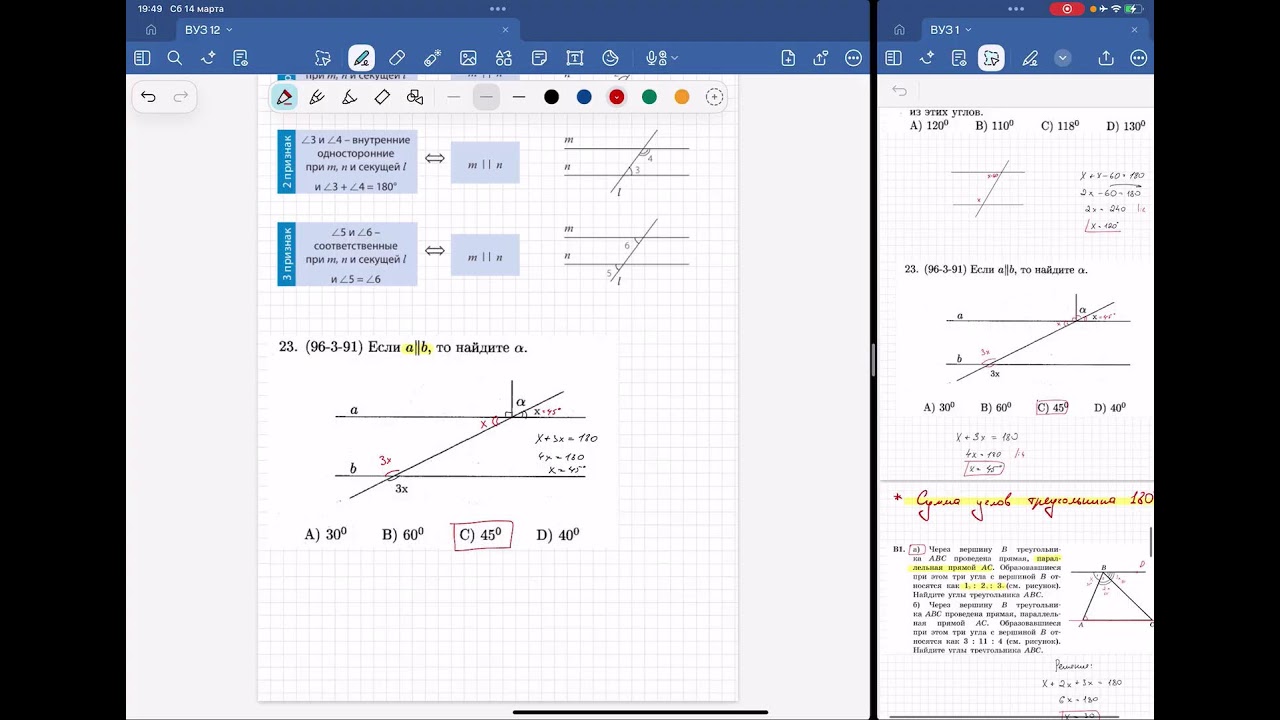Click the '3 признак' label in ВУЗ 12

287,254
